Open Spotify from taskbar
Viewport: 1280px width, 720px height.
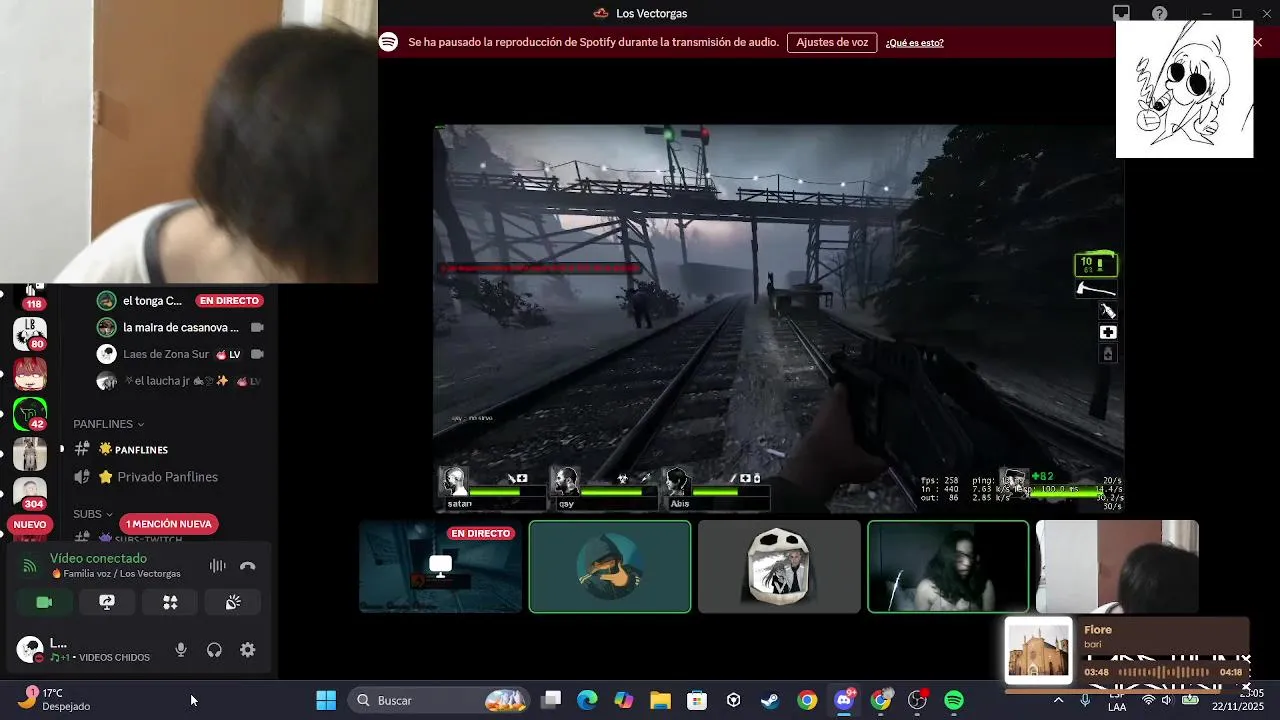coord(954,700)
